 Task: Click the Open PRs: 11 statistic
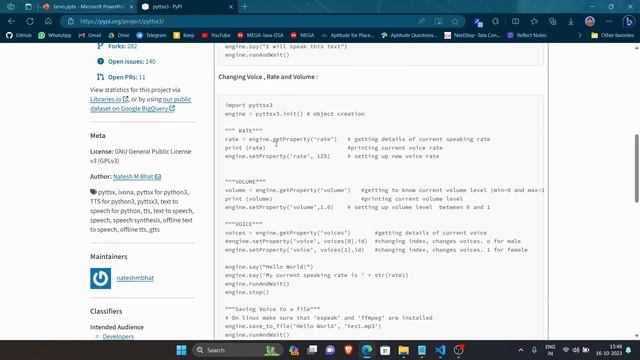(x=121, y=77)
